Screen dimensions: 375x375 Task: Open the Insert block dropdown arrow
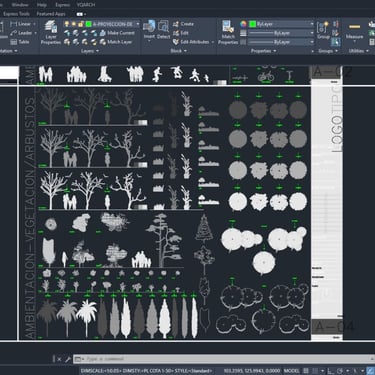pos(149,41)
